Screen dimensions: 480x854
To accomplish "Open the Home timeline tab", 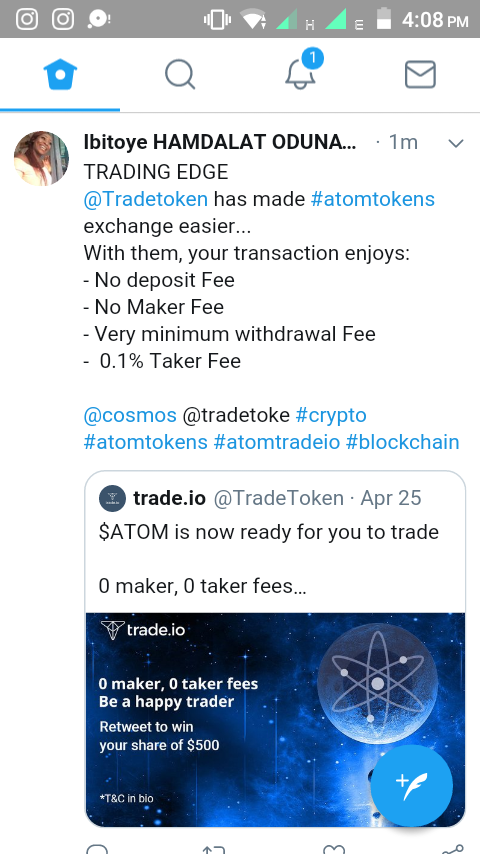I will point(60,75).
